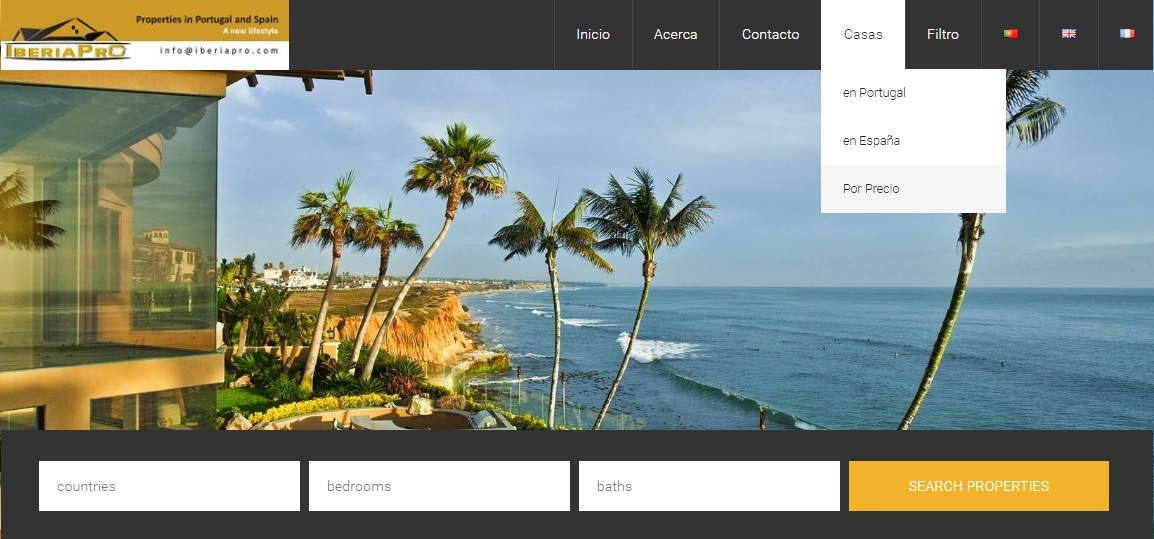
Task: Pick the 'Por Precio' submenu option
Action: click(x=871, y=189)
